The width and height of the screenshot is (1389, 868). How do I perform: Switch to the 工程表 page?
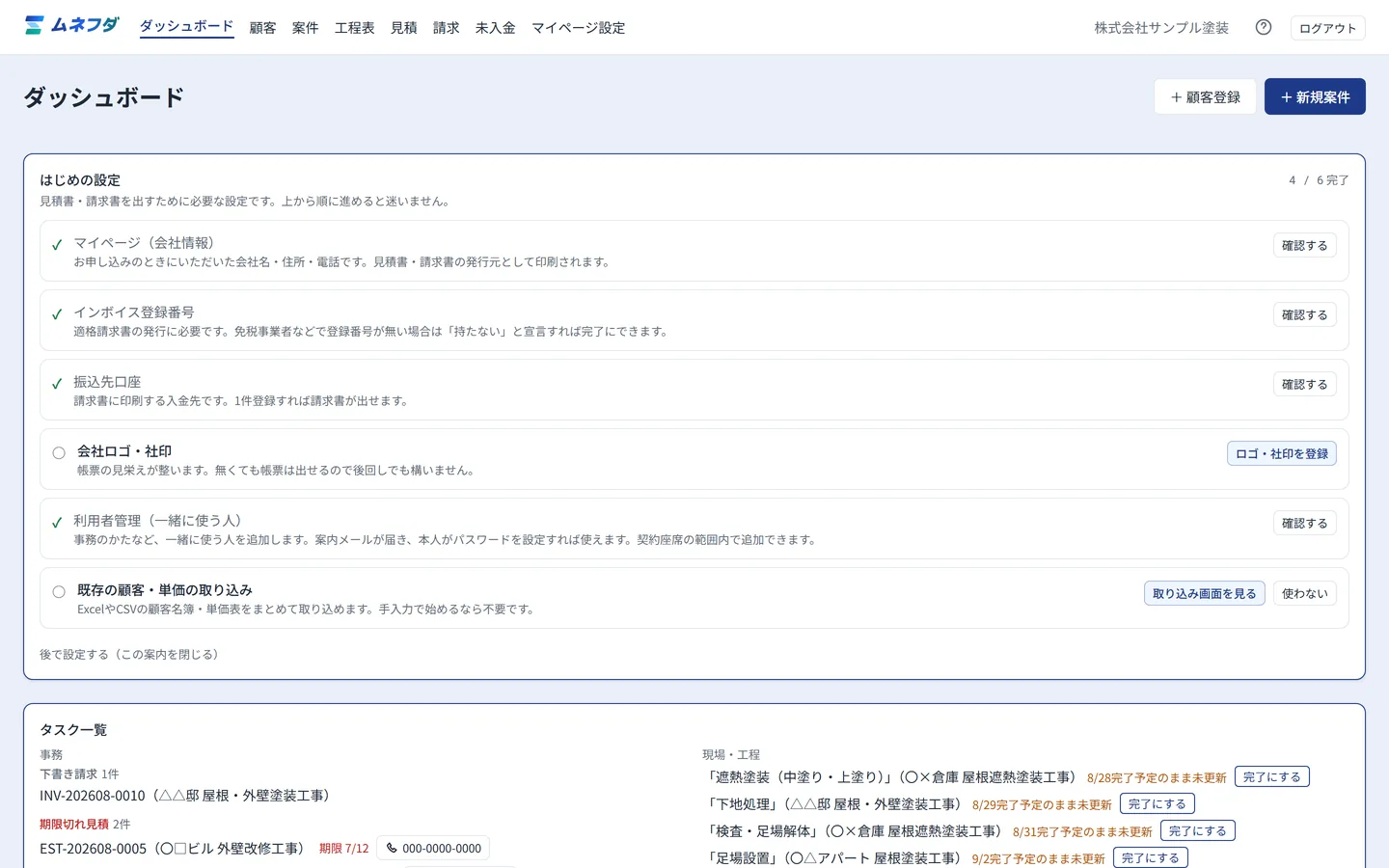354,28
